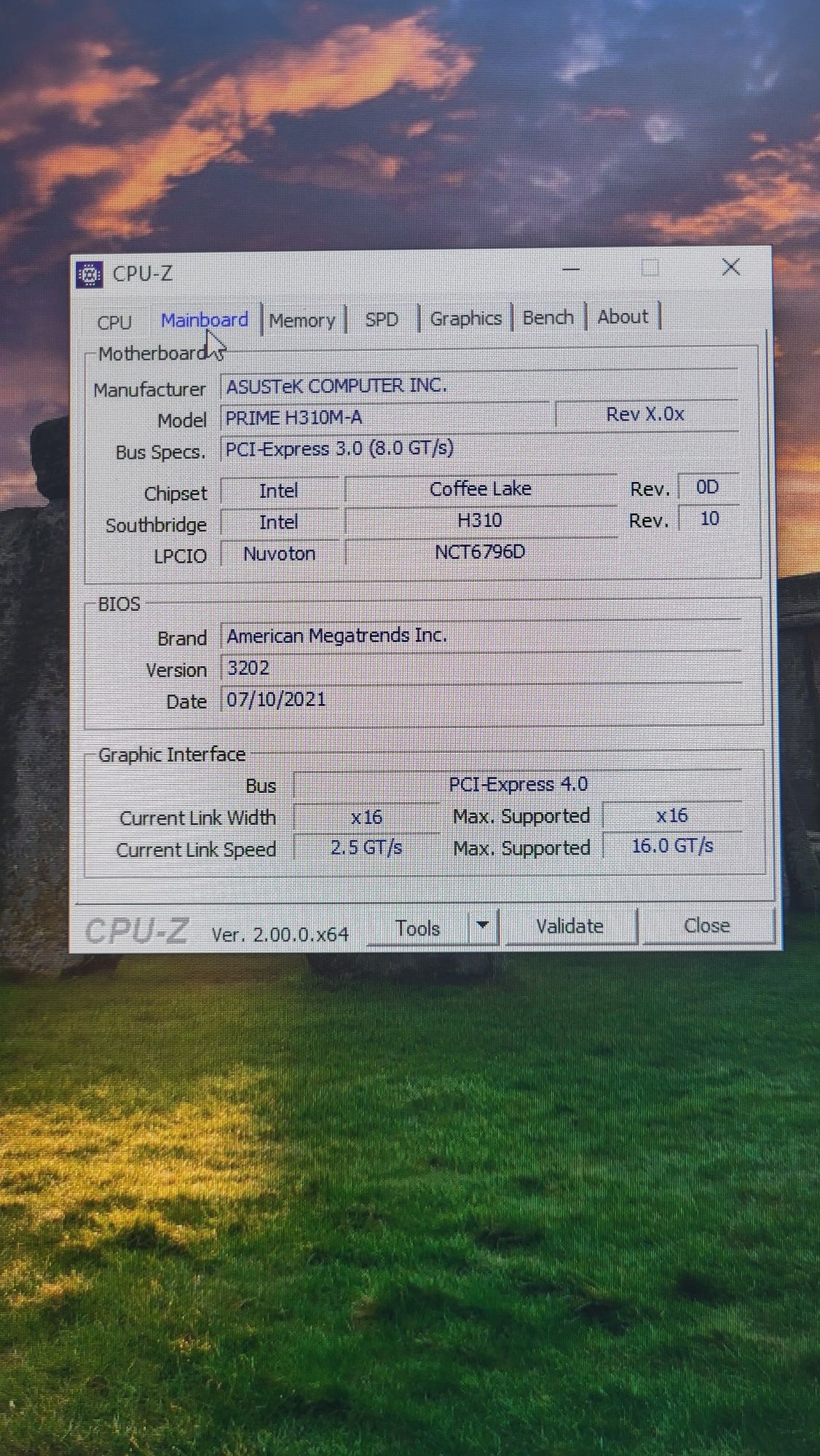Expand the Tools dropdown arrow
820x1456 pixels.
click(482, 926)
